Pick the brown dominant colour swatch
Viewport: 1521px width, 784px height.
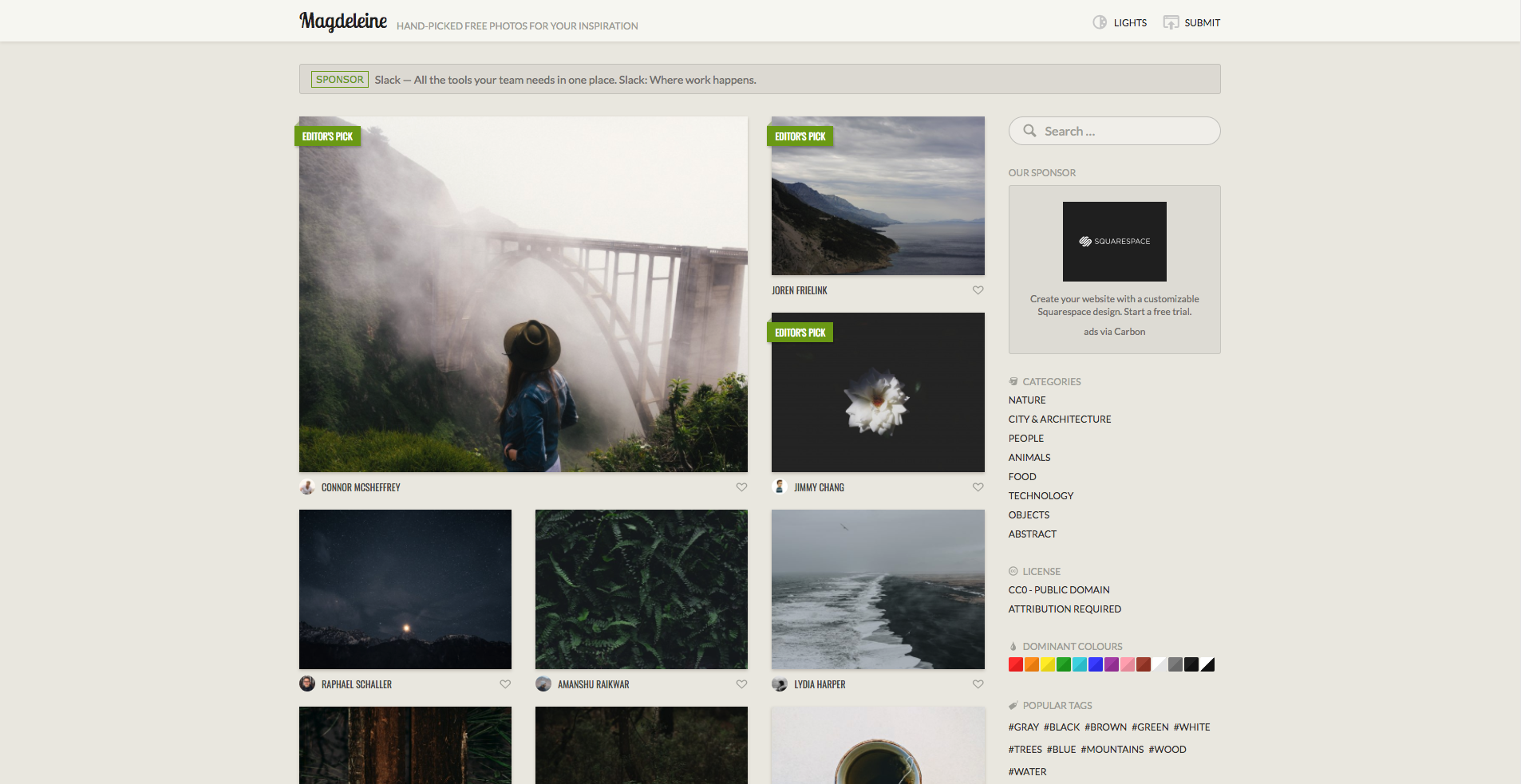(x=1144, y=664)
